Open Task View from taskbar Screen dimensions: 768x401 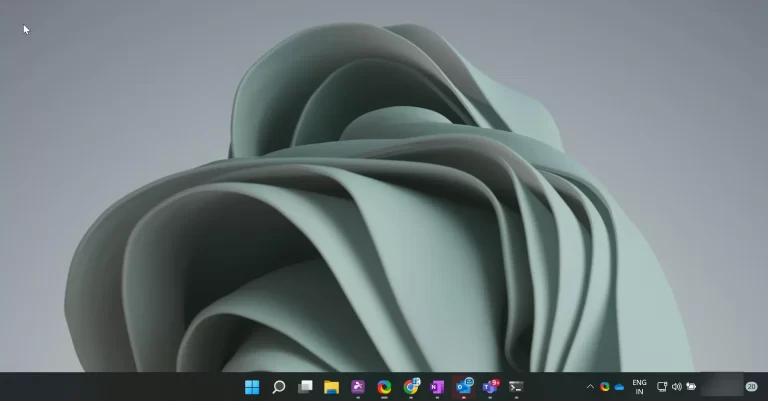[x=305, y=387]
